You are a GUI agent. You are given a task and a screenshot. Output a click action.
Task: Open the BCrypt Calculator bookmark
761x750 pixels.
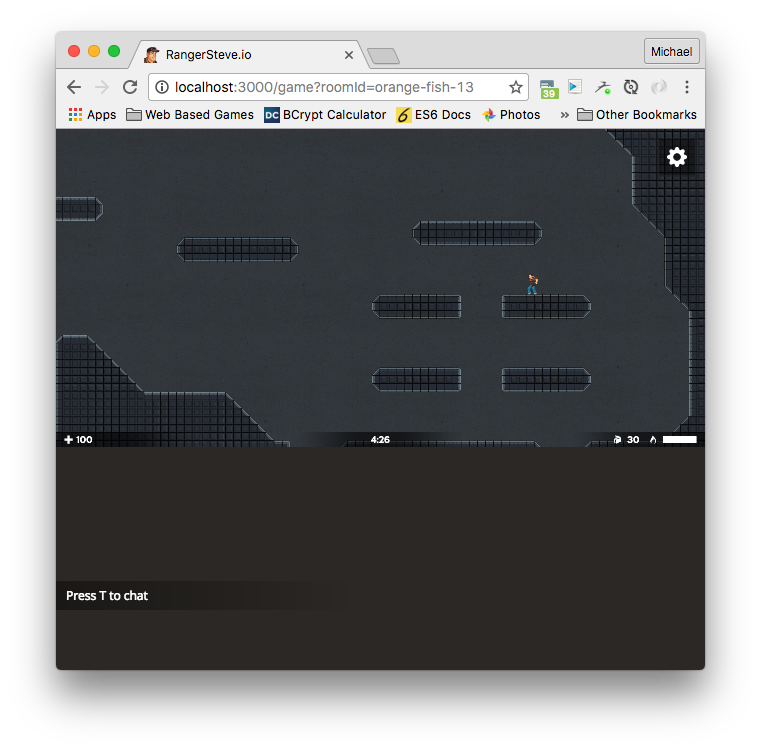[324, 115]
